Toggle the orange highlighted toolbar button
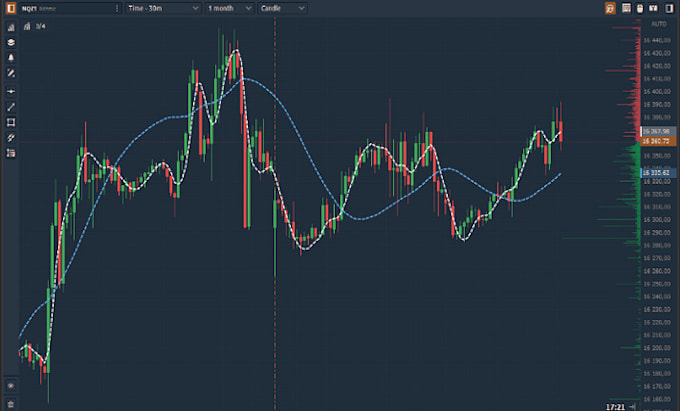680x411 pixels. 609,8
